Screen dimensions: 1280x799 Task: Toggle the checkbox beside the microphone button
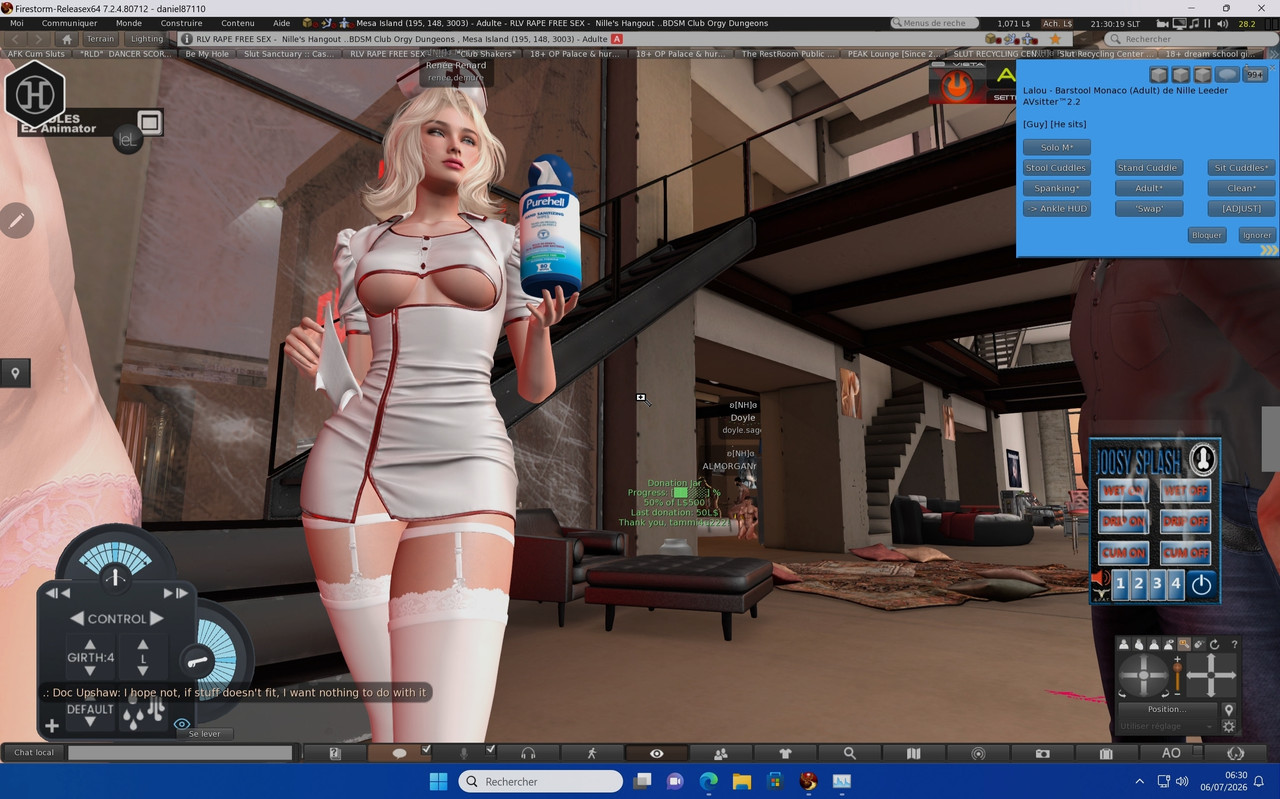tap(490, 749)
